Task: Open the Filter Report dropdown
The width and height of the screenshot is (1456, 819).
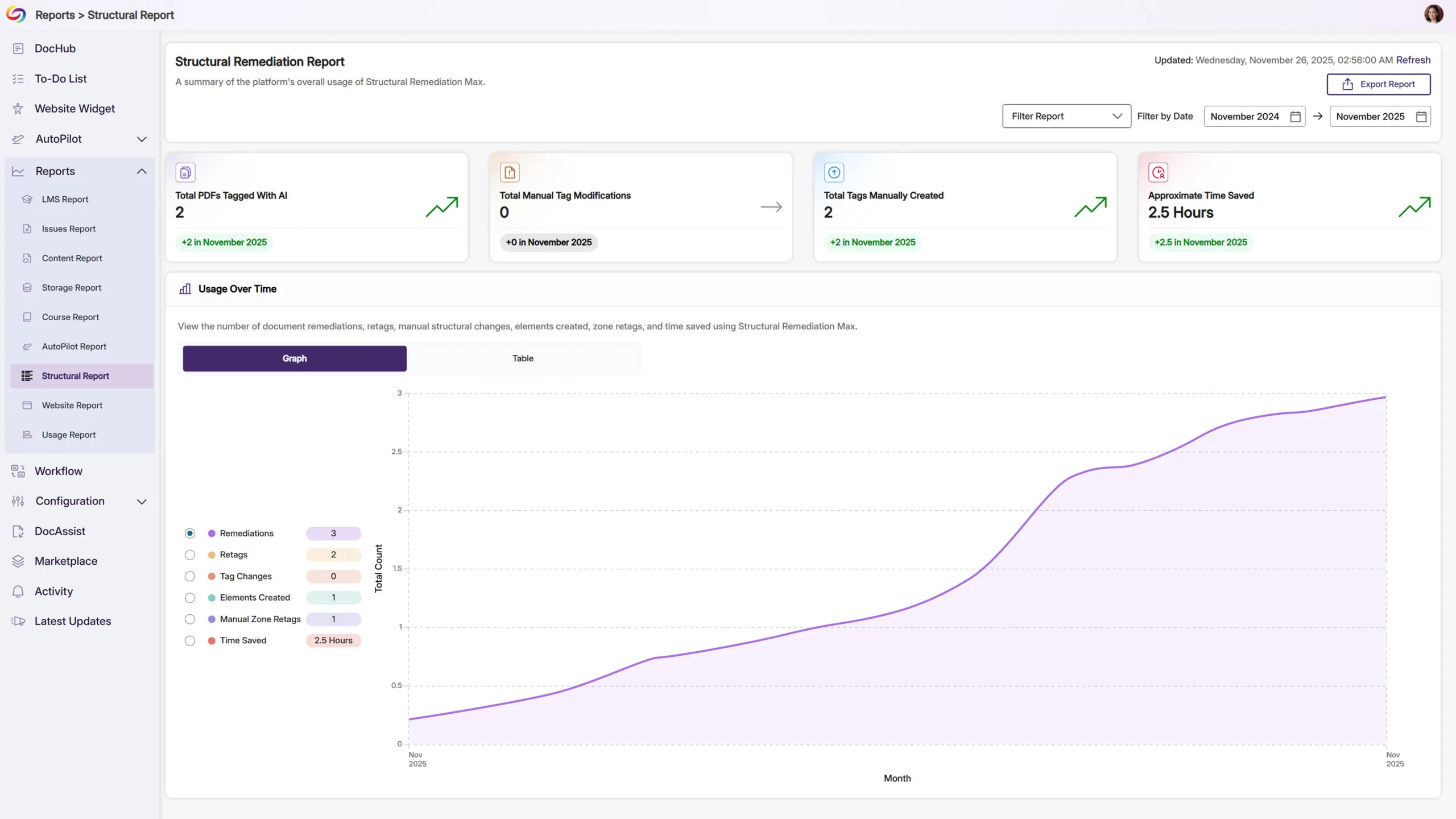Action: 1066,116
